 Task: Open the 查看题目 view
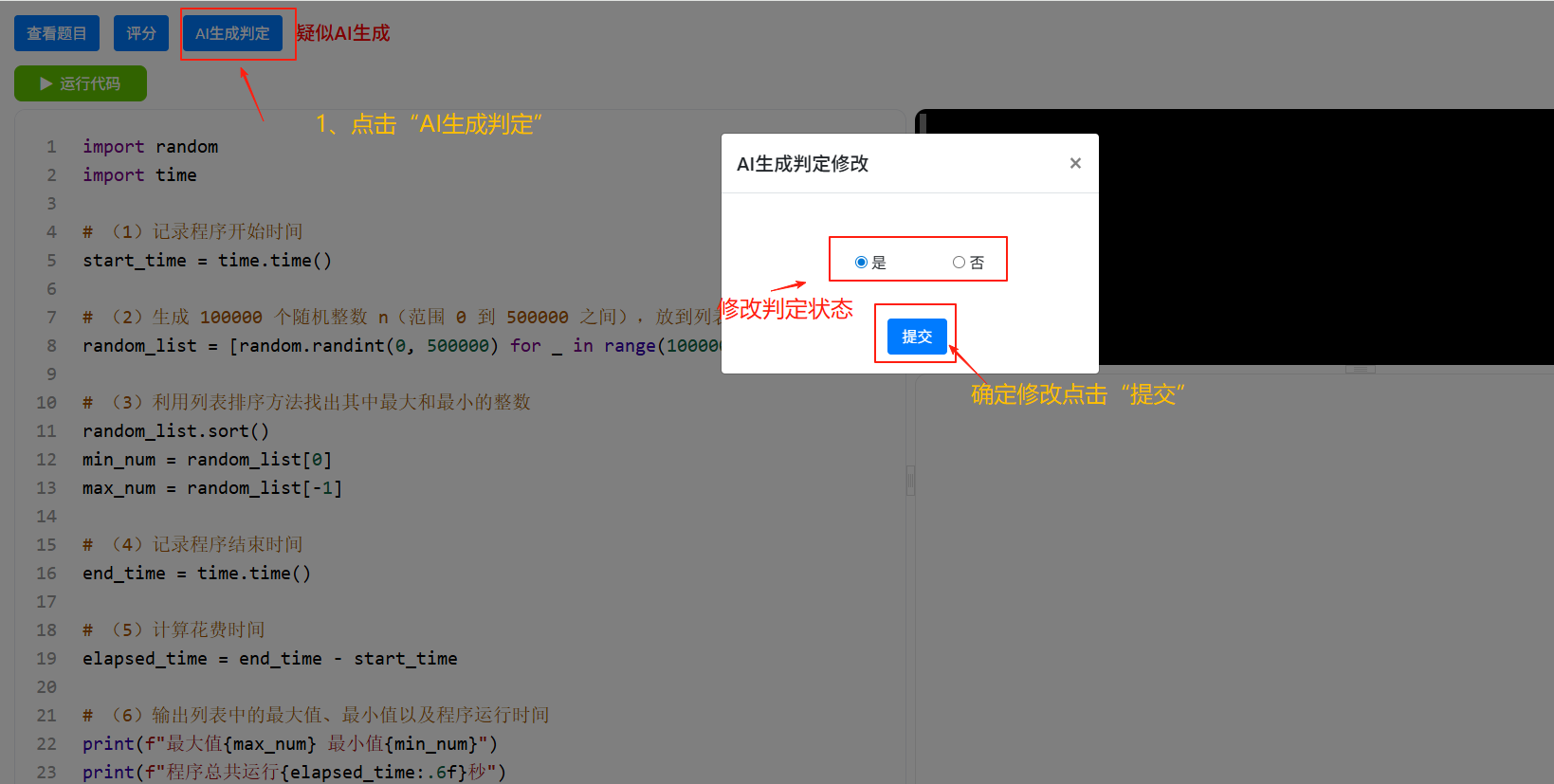(x=57, y=33)
